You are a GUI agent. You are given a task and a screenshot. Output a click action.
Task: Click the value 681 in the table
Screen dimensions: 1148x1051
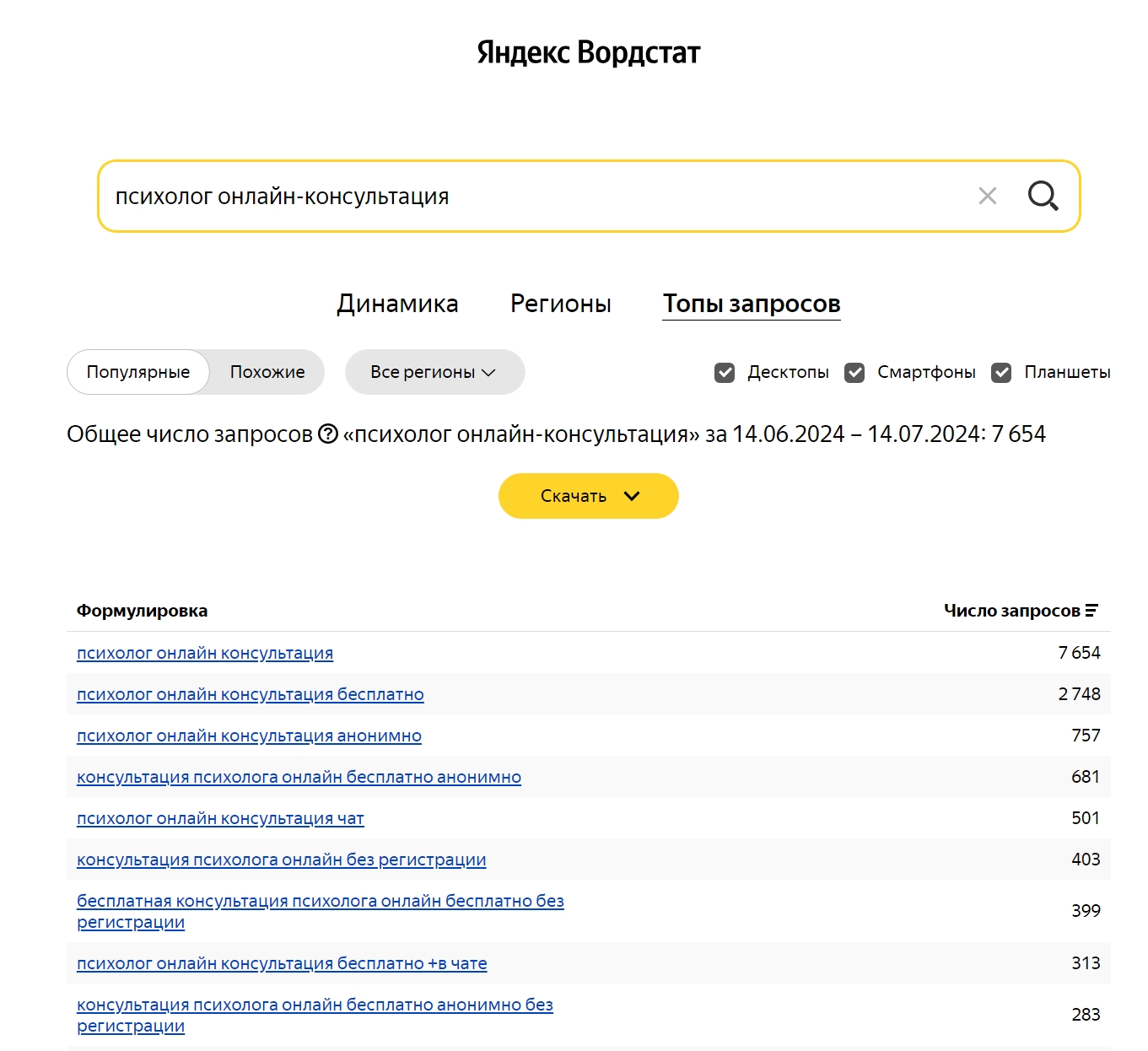pos(1086,777)
